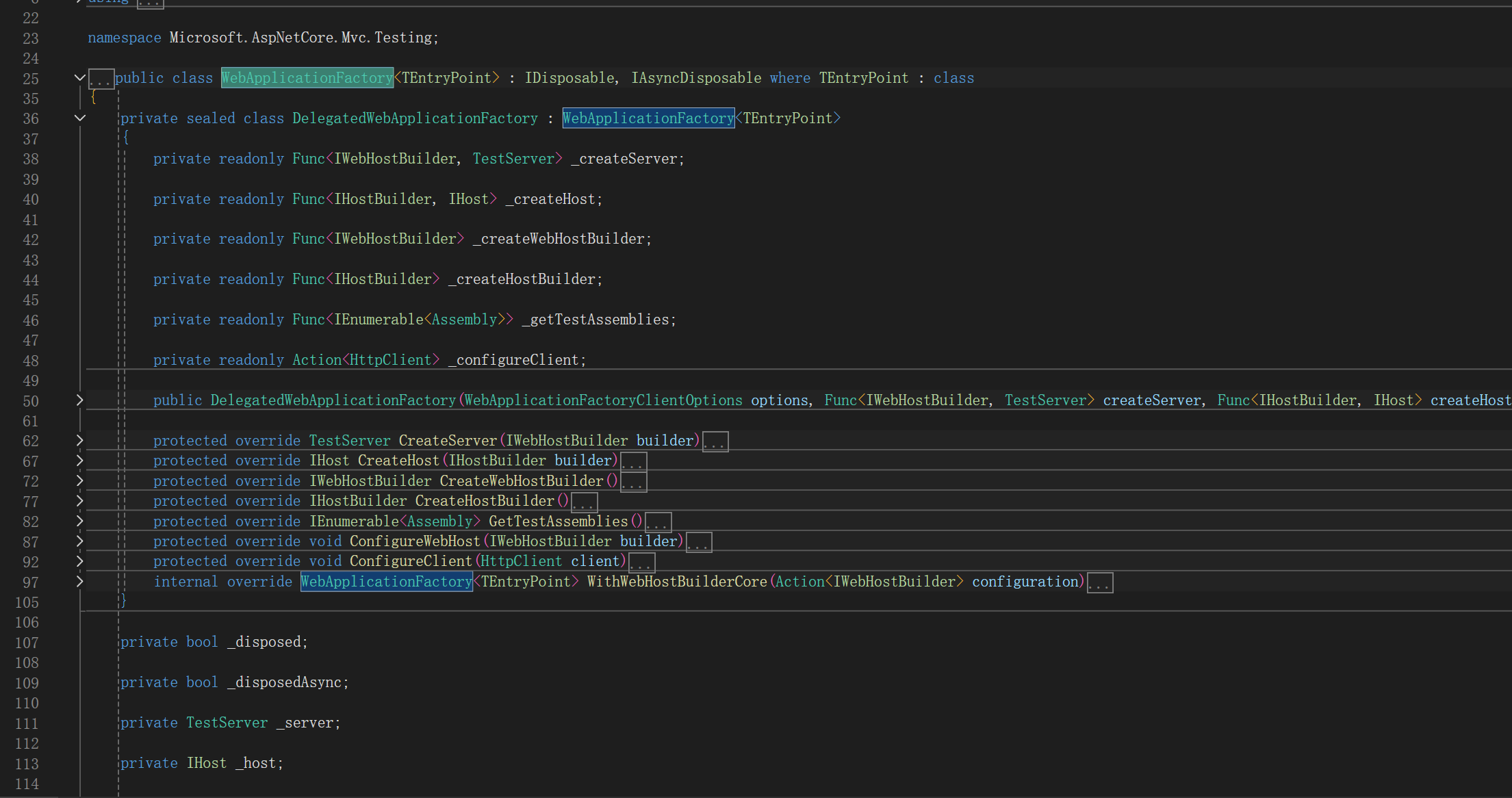Click the '_disposedAsync' field on line 109
Image resolution: width=1512 pixels, height=798 pixels.
coord(285,682)
